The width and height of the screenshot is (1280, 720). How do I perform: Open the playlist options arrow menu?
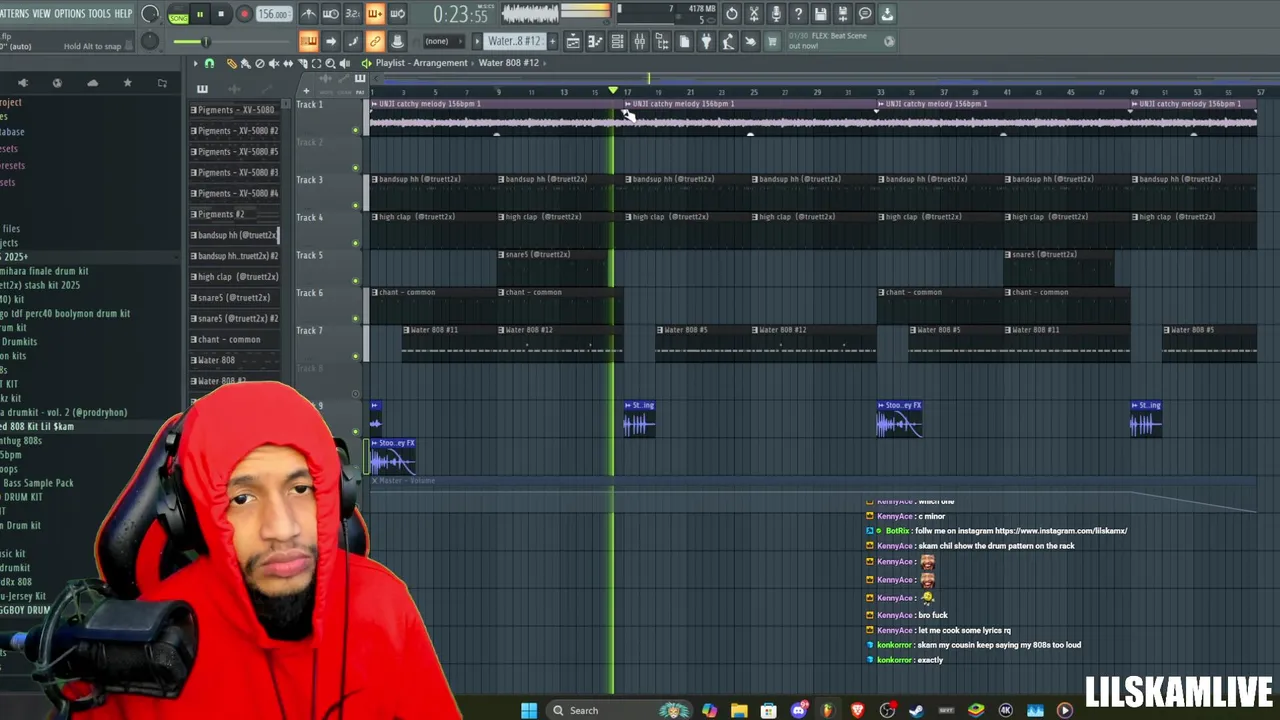(x=194, y=63)
